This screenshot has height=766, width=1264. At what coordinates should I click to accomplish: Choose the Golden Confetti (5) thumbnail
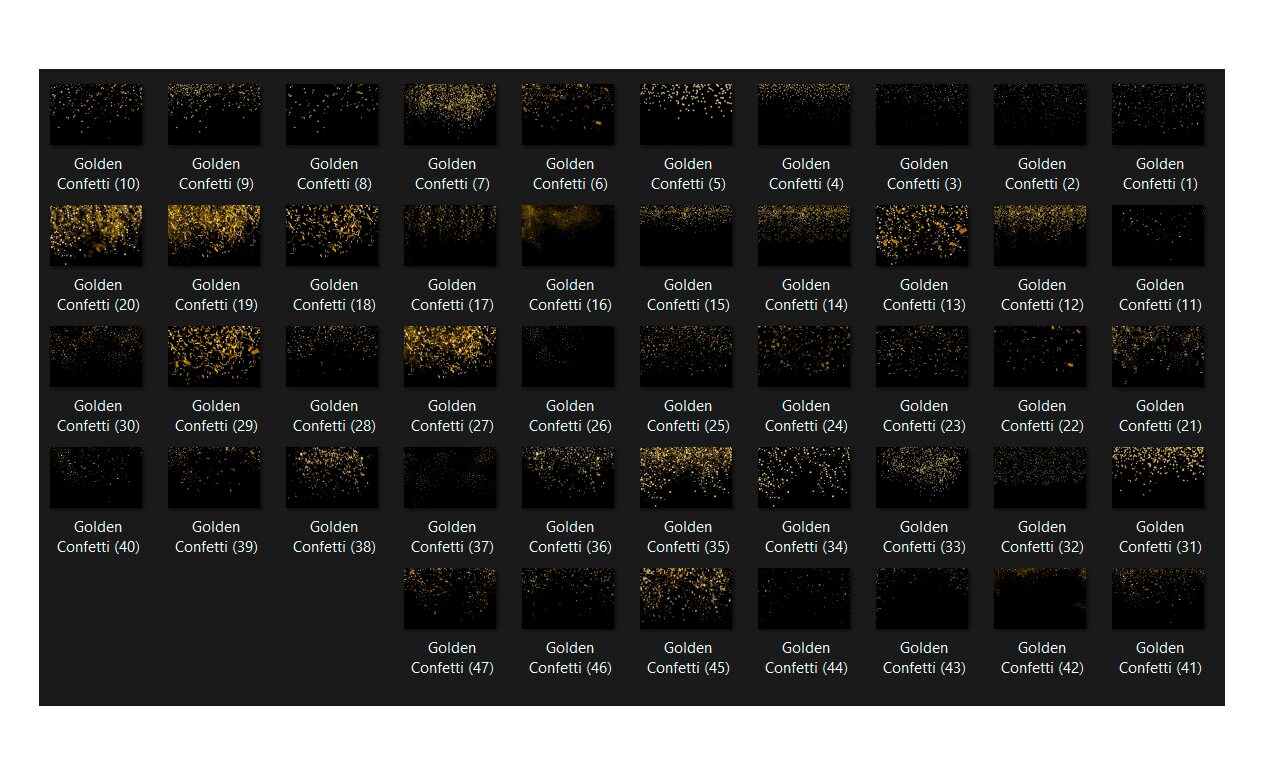coord(686,114)
